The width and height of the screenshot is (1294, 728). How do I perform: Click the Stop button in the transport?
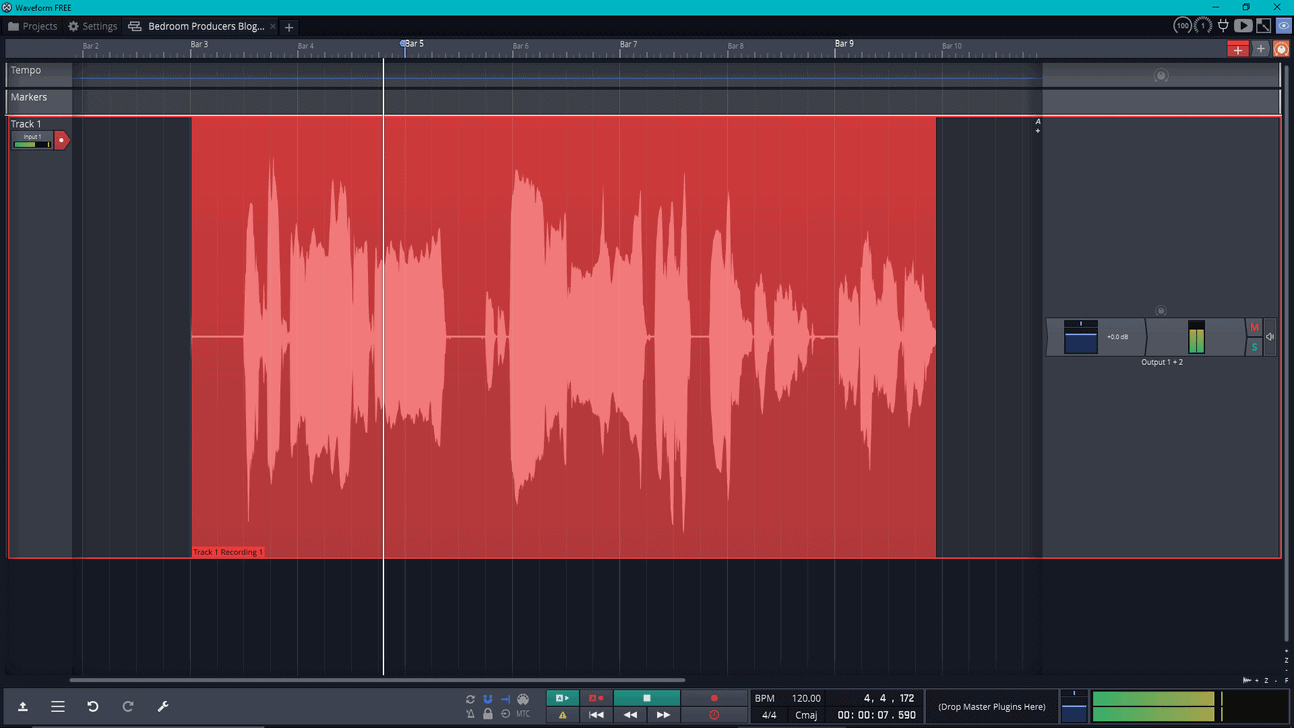pos(646,698)
